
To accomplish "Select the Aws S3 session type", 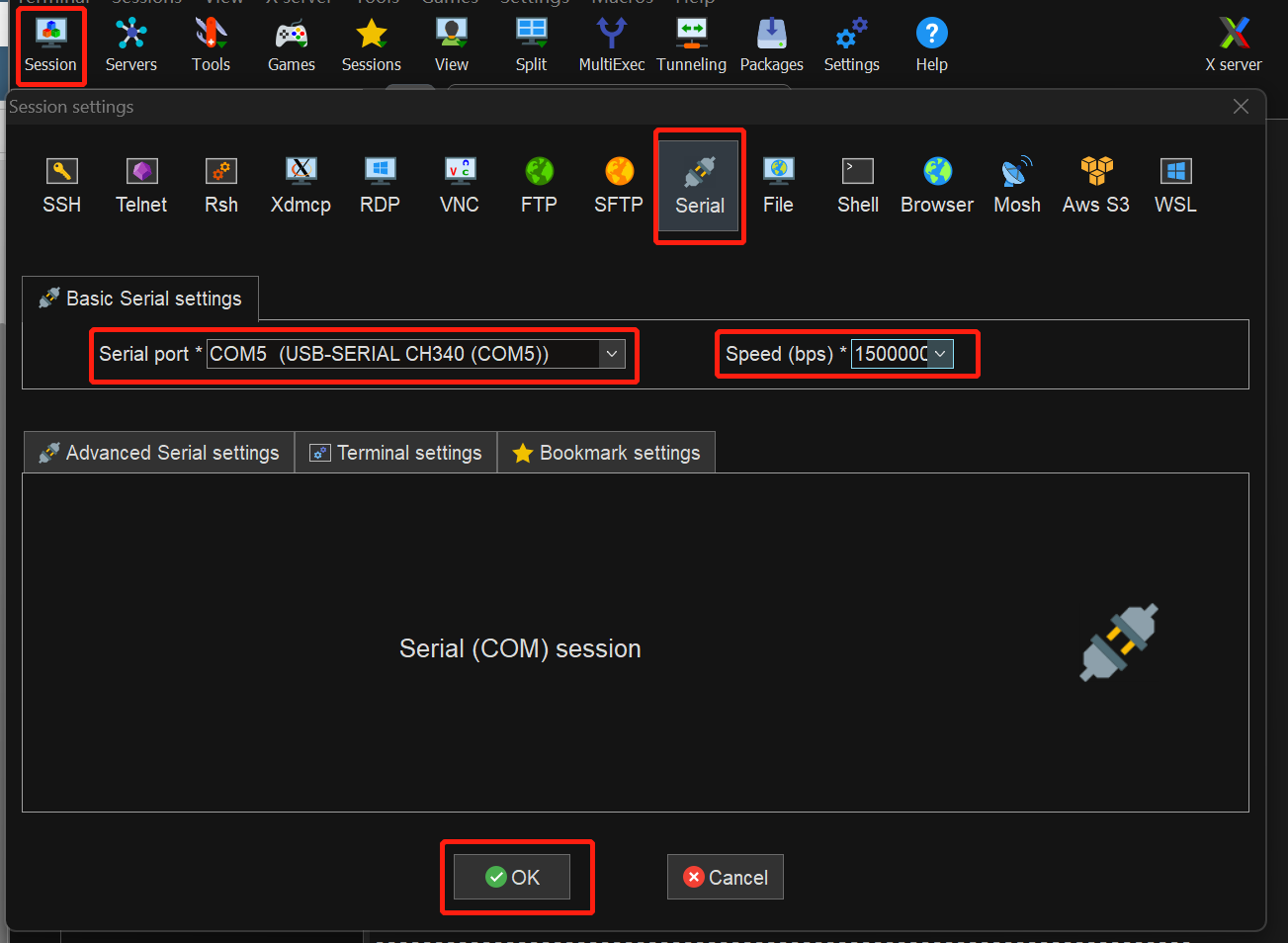I will 1096,186.
